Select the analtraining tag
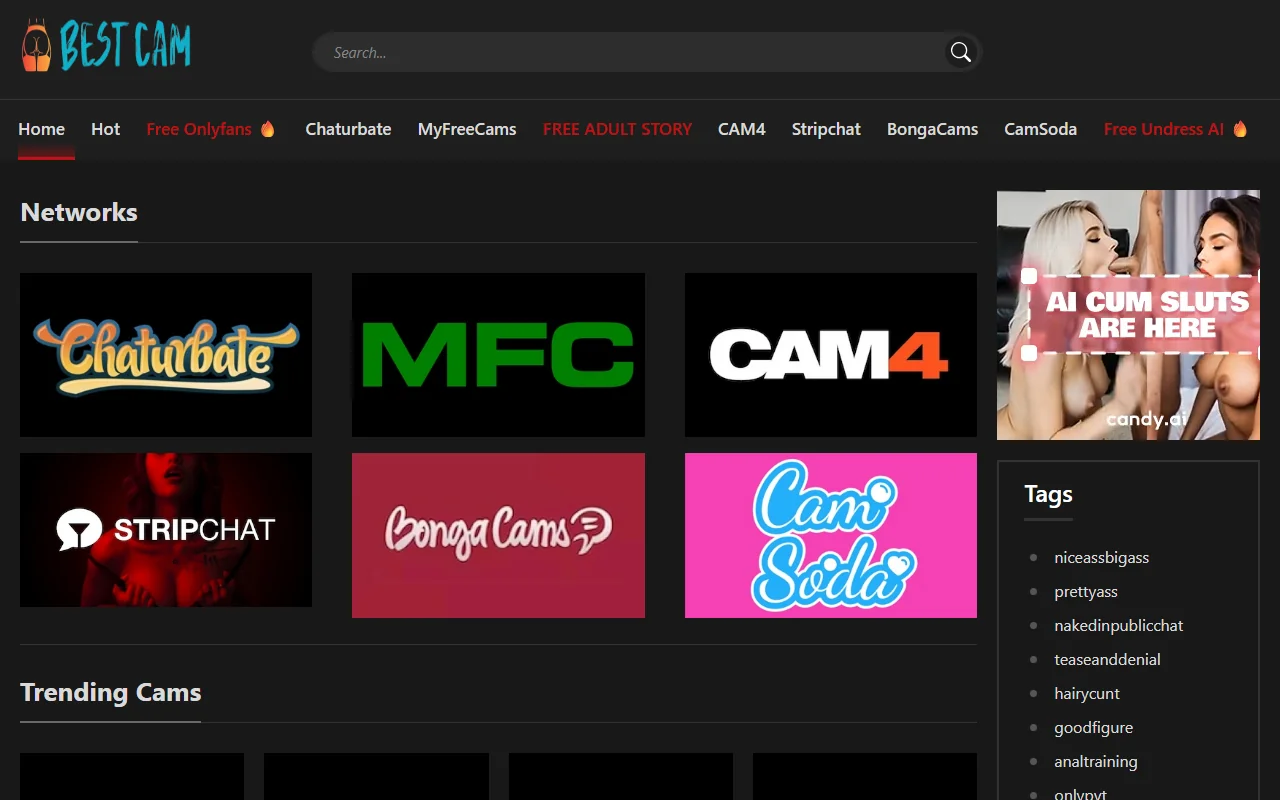Image resolution: width=1280 pixels, height=800 pixels. click(1096, 761)
